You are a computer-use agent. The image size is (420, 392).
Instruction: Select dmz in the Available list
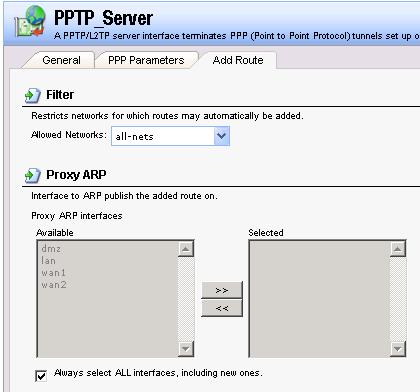pos(51,249)
